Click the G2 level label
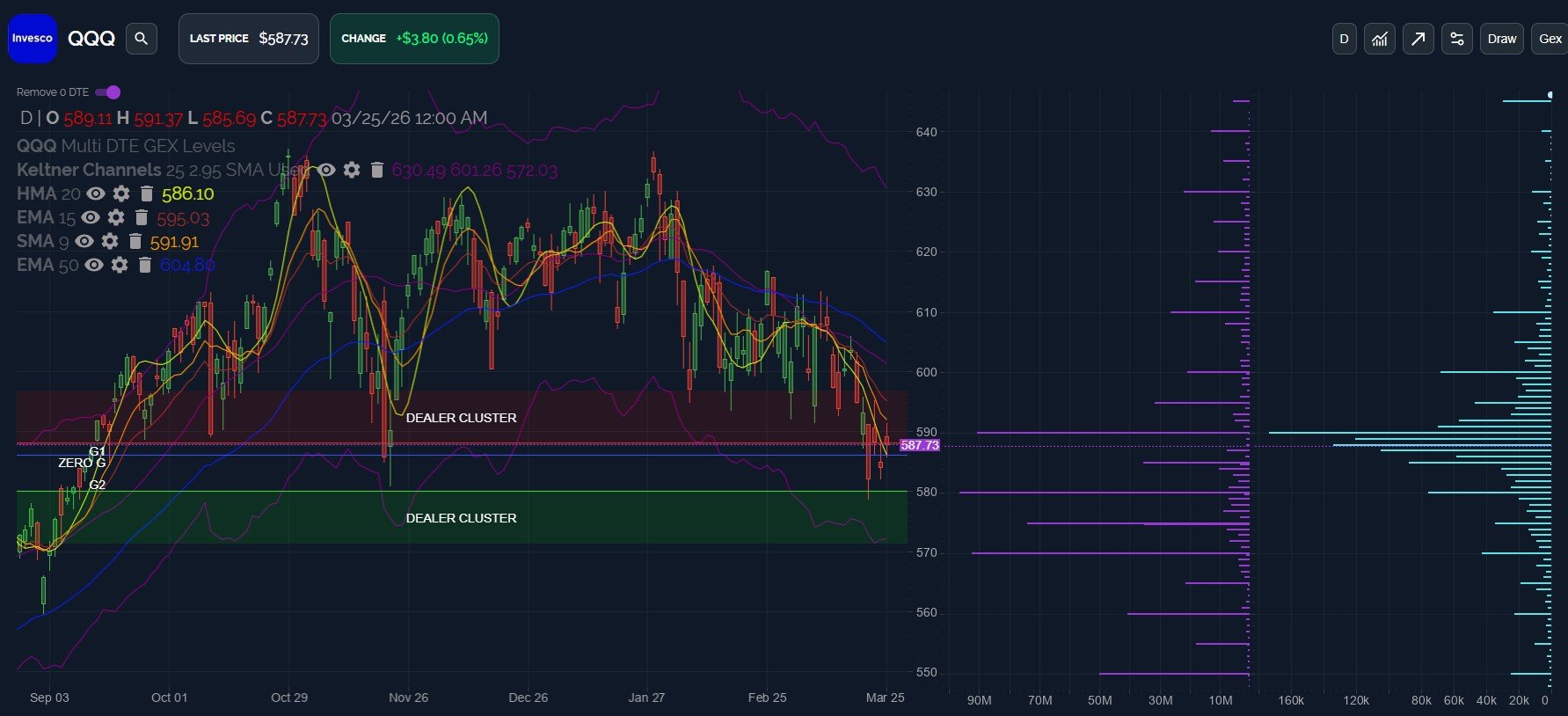Viewport: 1568px width, 716px height. [98, 485]
